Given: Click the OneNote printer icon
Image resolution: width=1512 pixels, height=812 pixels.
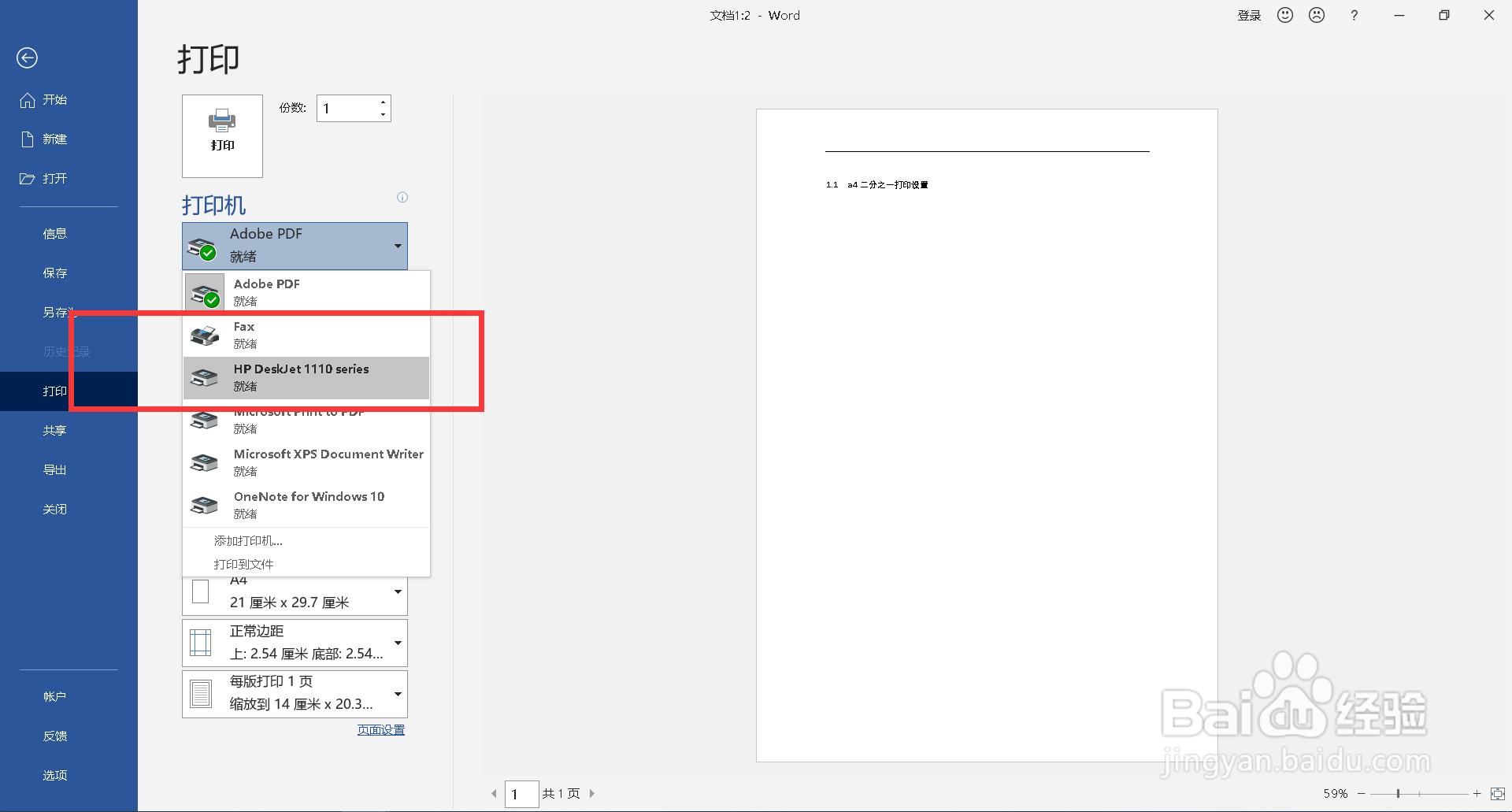Looking at the screenshot, I should pos(205,506).
